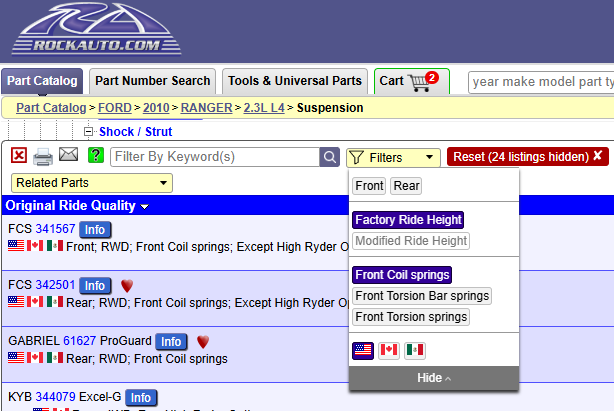Open the Cart tab
614x411 pixels.
pyautogui.click(x=412, y=81)
